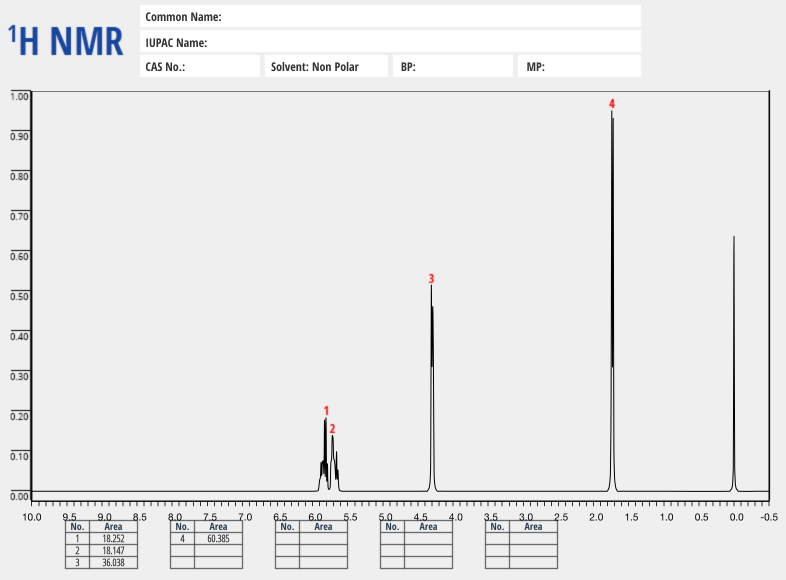Click the TMS reference peak at 0.0 ppm
The image size is (786, 580).
tap(734, 363)
